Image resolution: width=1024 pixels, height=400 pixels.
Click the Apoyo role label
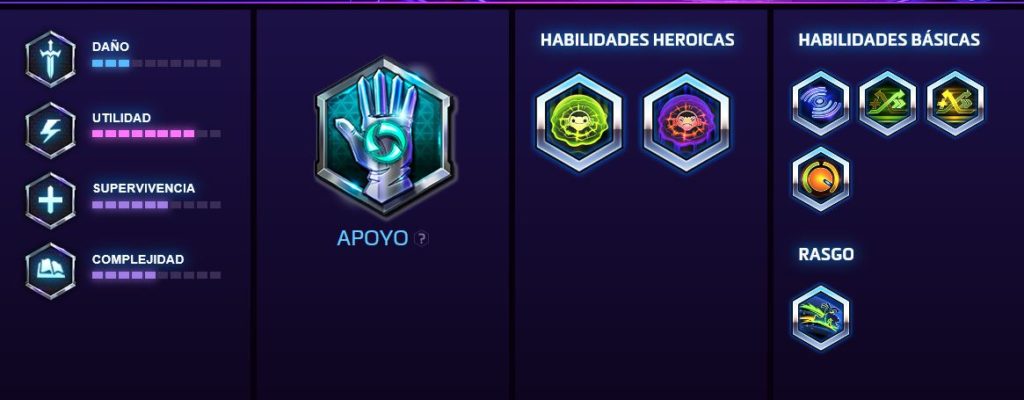coord(372,239)
